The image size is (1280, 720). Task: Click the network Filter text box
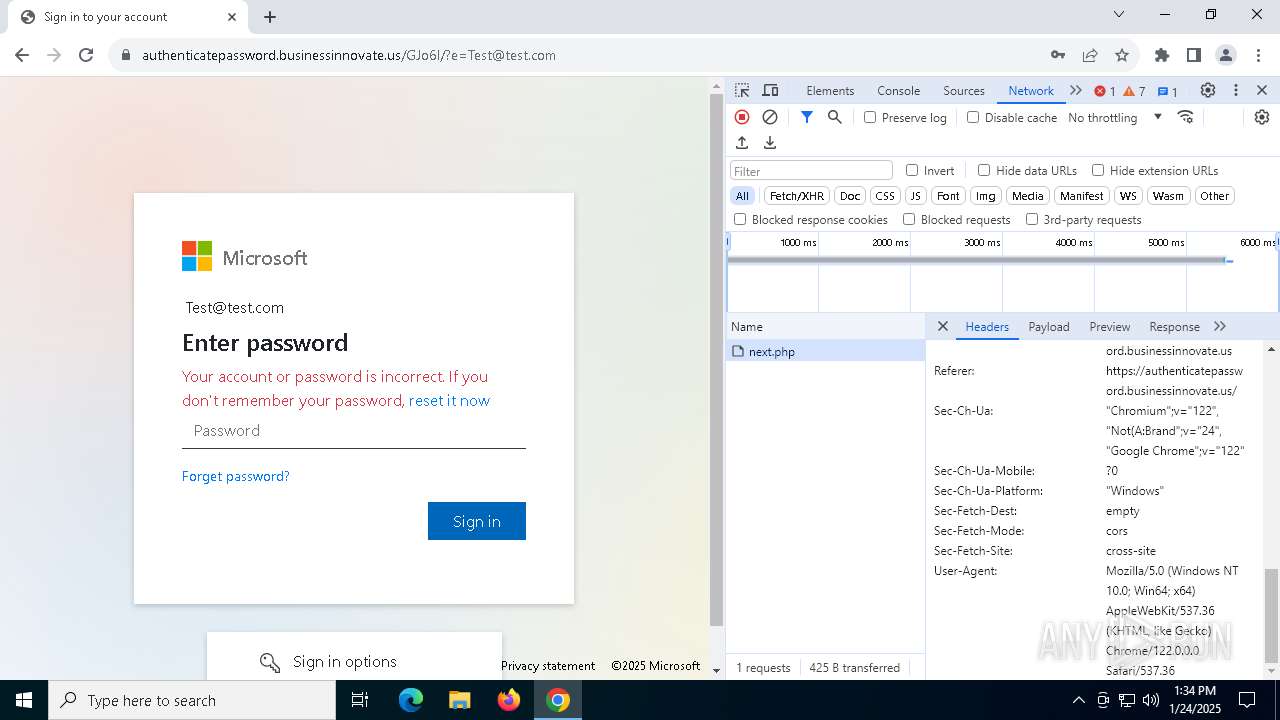click(811, 170)
